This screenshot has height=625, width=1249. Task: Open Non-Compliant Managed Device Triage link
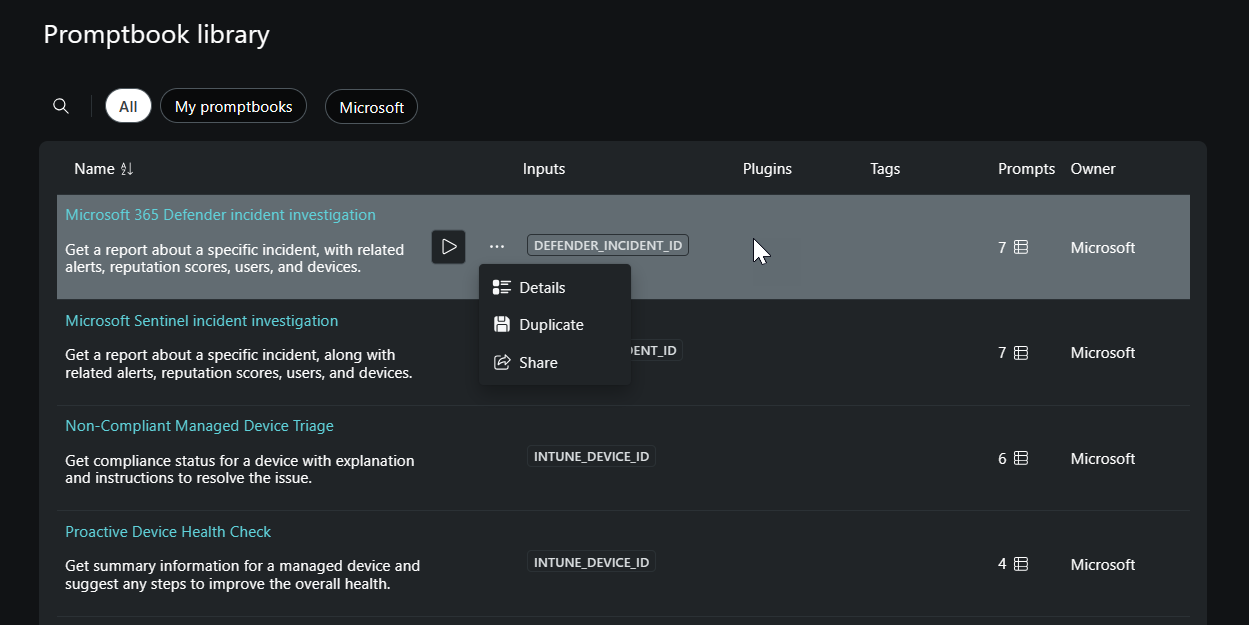199,426
